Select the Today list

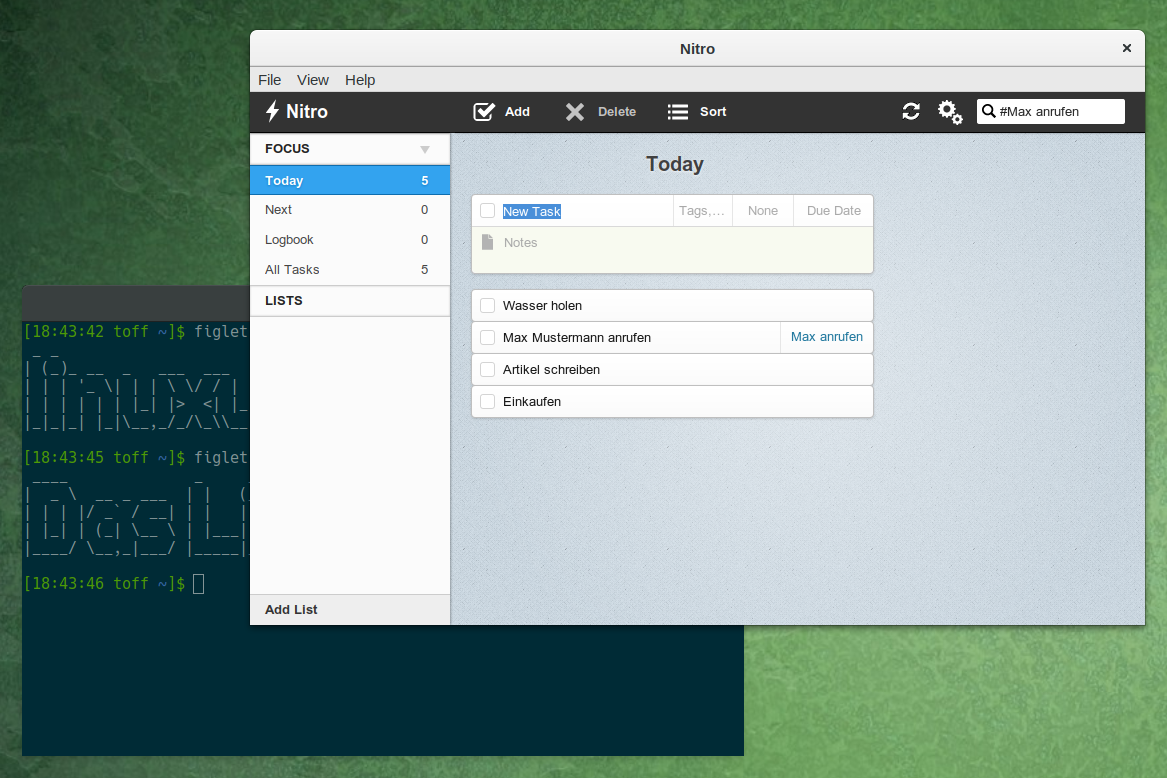pyautogui.click(x=350, y=180)
